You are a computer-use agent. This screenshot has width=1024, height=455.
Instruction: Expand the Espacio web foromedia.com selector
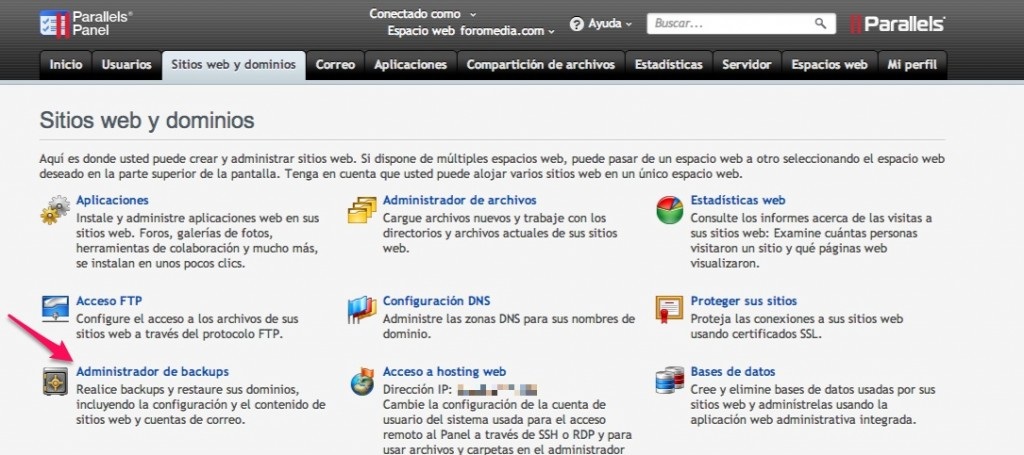pos(472,31)
